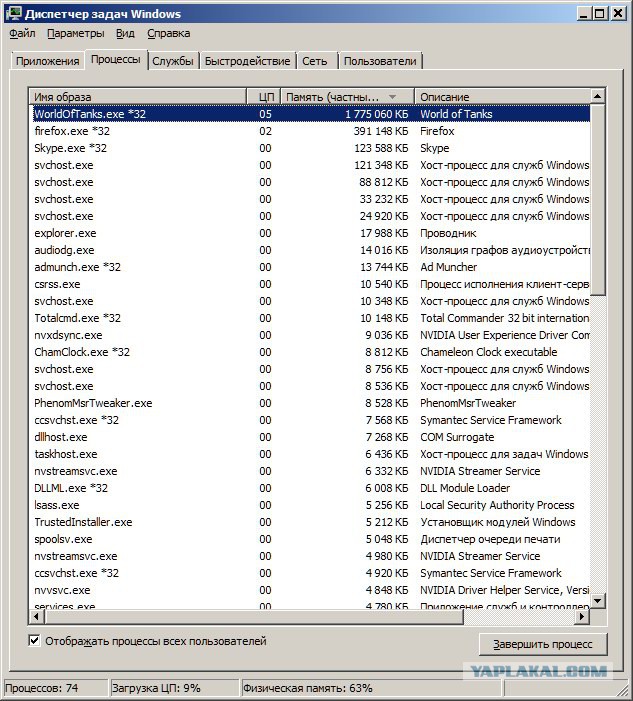This screenshot has height=701, width=633.
Task: Click the NVIDIA Driver Helper Service description
Action: (x=504, y=590)
